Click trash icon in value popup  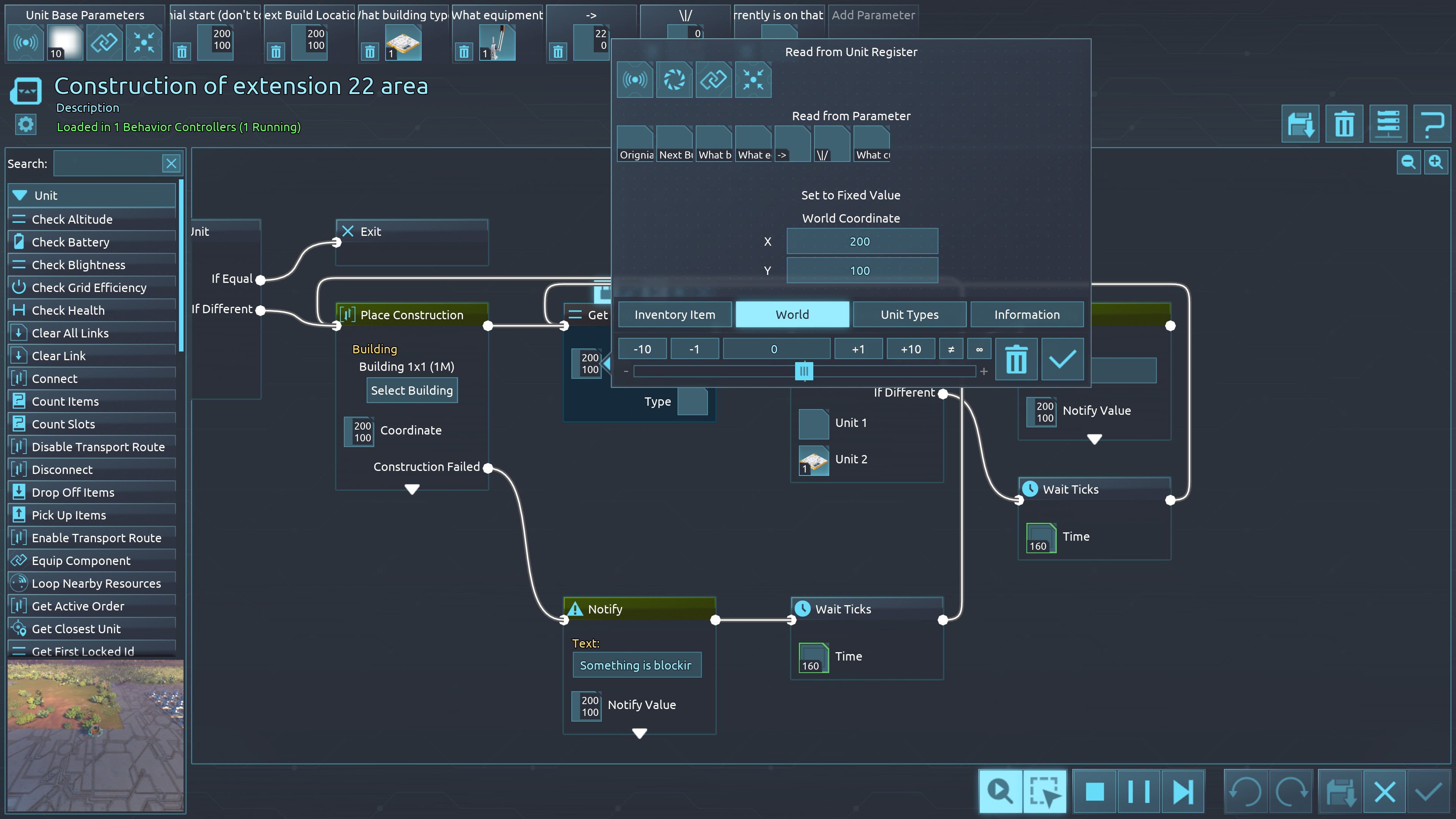1016,359
